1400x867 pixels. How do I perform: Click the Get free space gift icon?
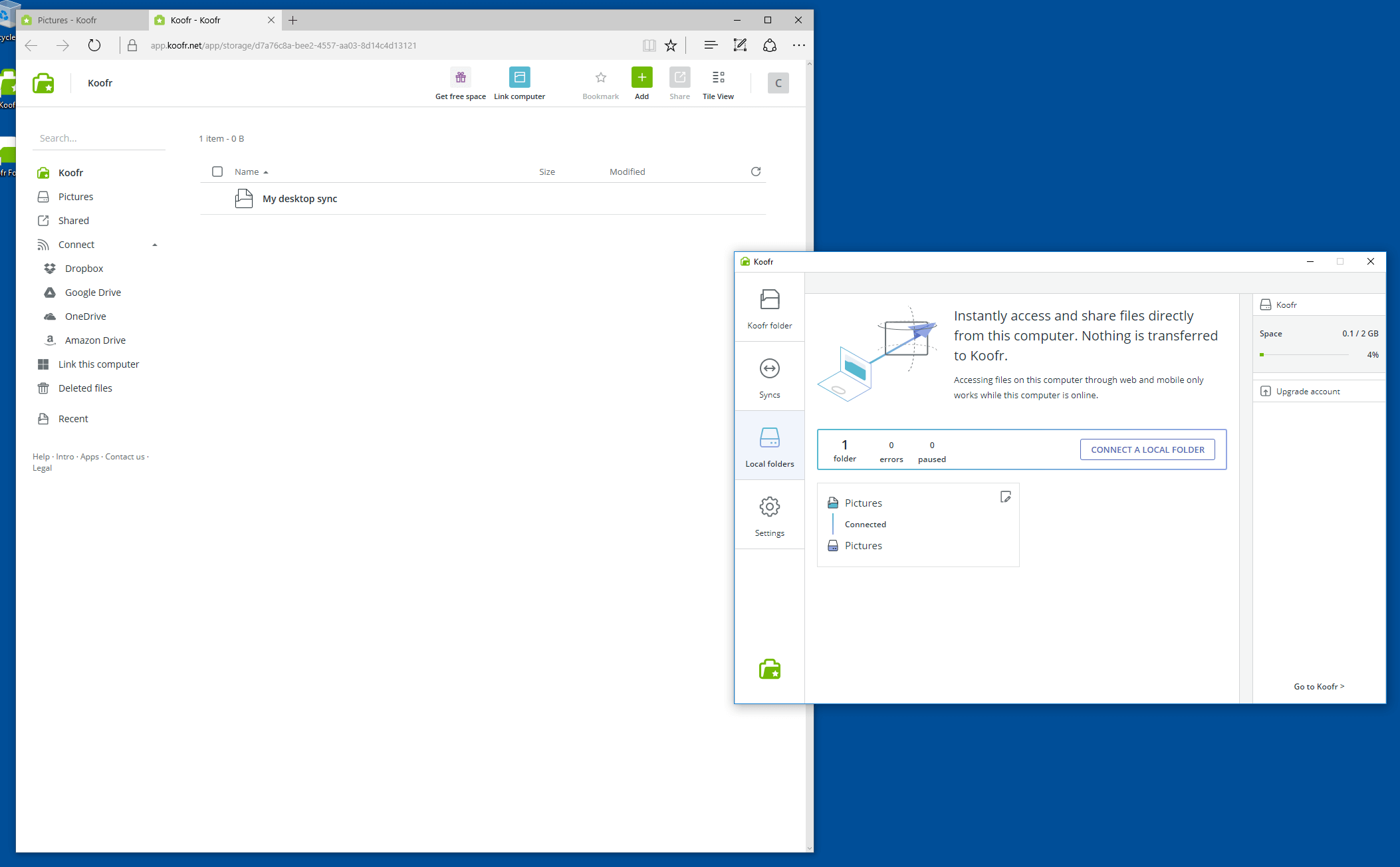(460, 78)
